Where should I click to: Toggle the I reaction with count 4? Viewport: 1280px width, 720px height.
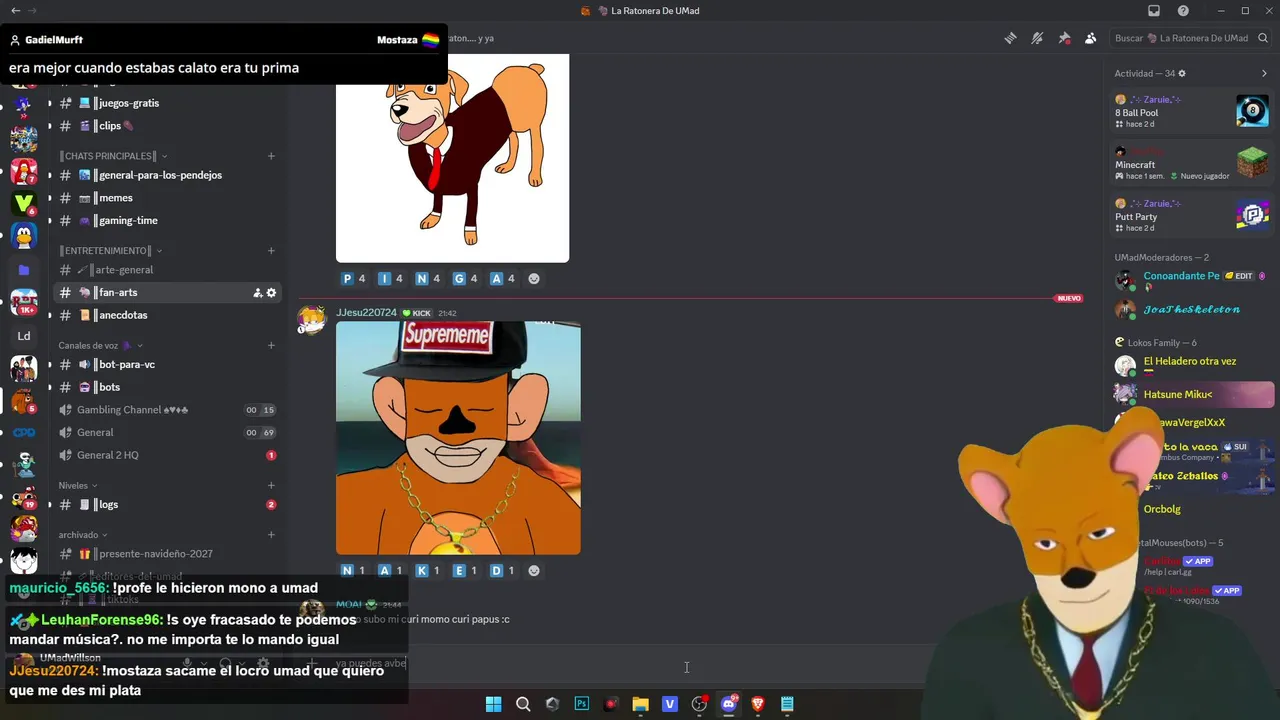[391, 279]
